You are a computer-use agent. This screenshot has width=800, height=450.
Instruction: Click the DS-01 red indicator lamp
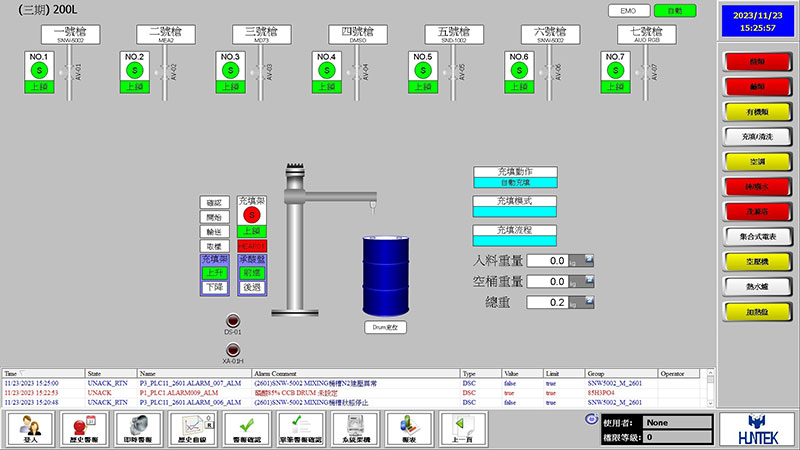tap(232, 321)
